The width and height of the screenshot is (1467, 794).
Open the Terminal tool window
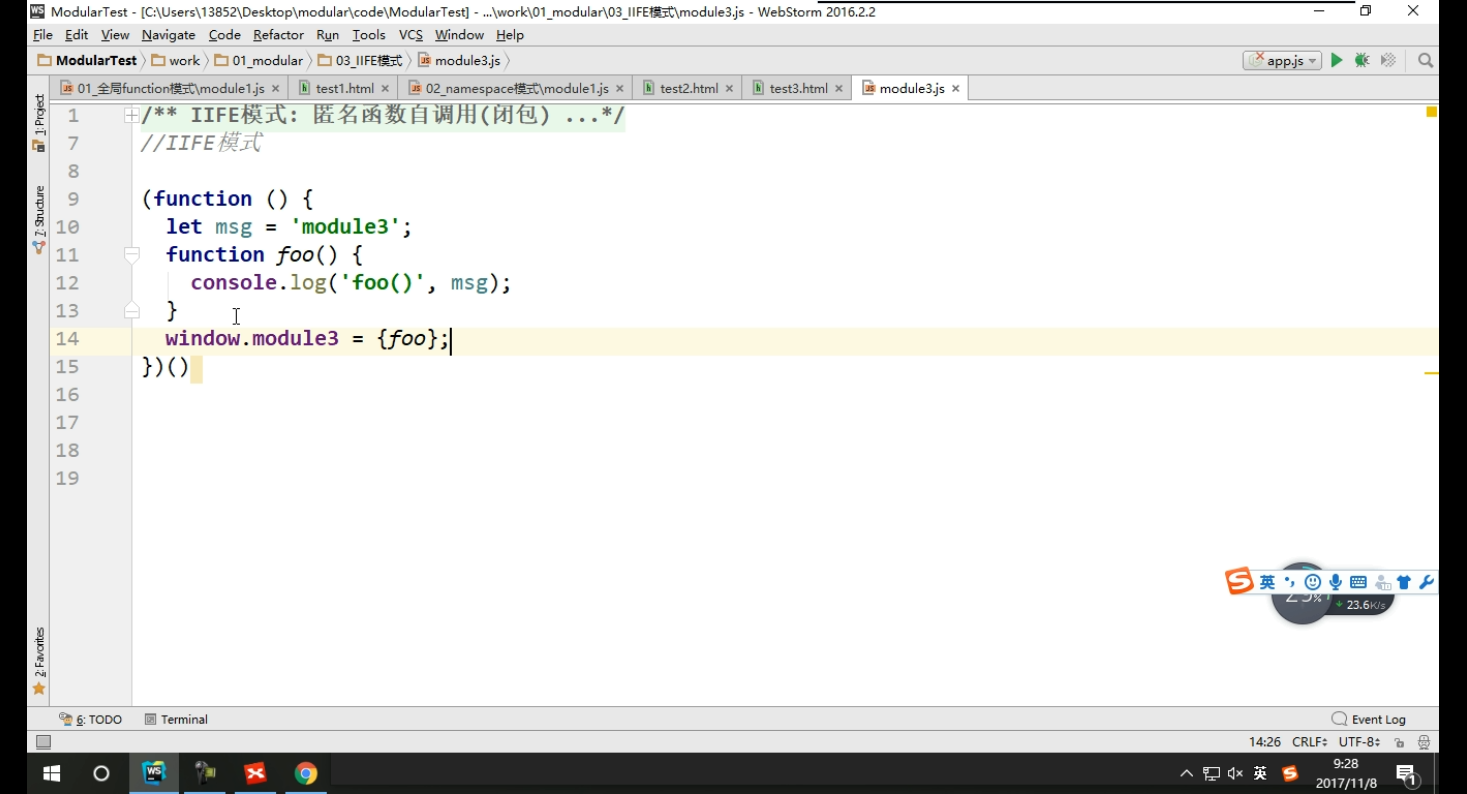click(x=176, y=719)
